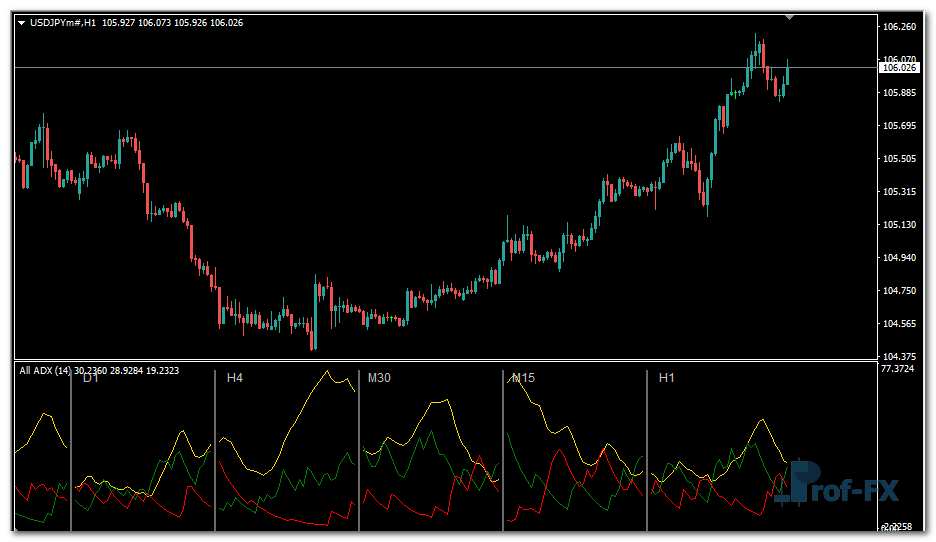Screen dimensions: 936x542
Task: Click the vertical separator before H1 label
Action: [647, 450]
